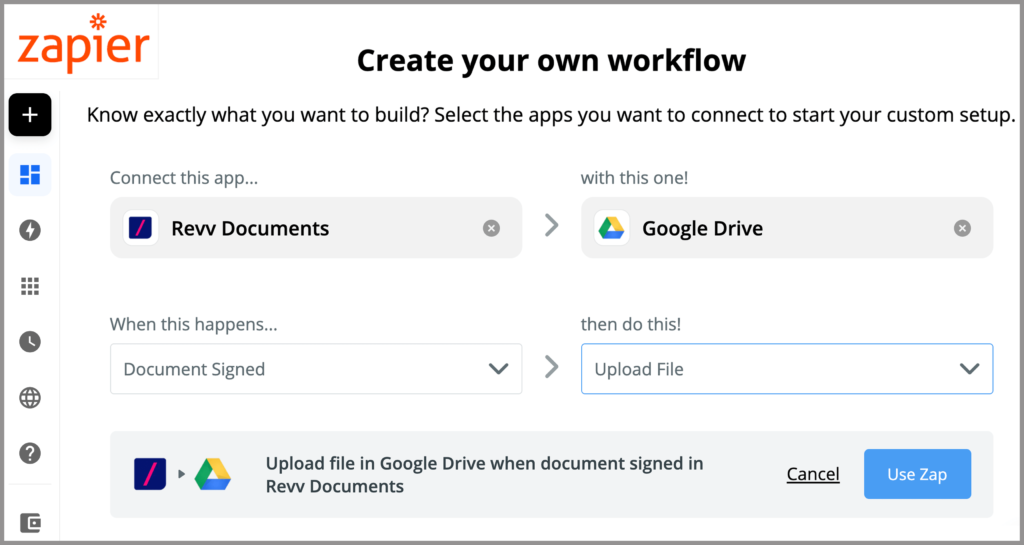Click the Cancel link
The image size is (1024, 545).
[813, 474]
